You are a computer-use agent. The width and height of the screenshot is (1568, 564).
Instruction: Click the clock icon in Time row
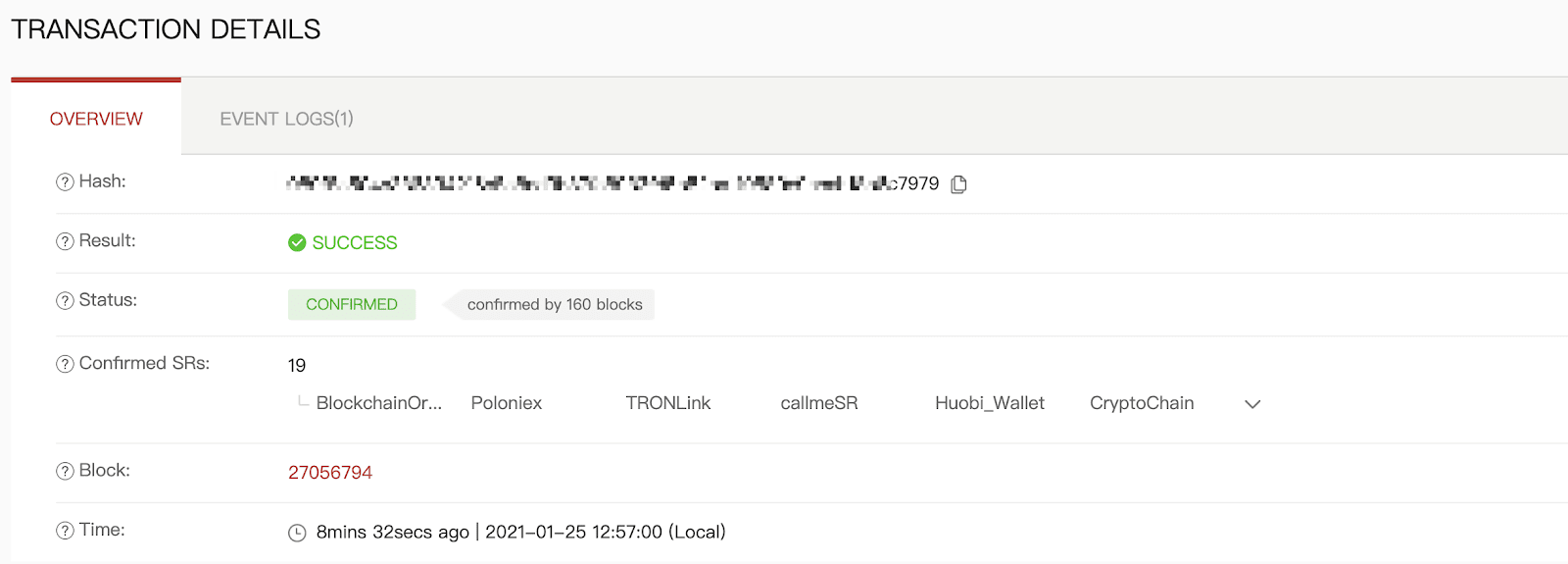[x=297, y=533]
